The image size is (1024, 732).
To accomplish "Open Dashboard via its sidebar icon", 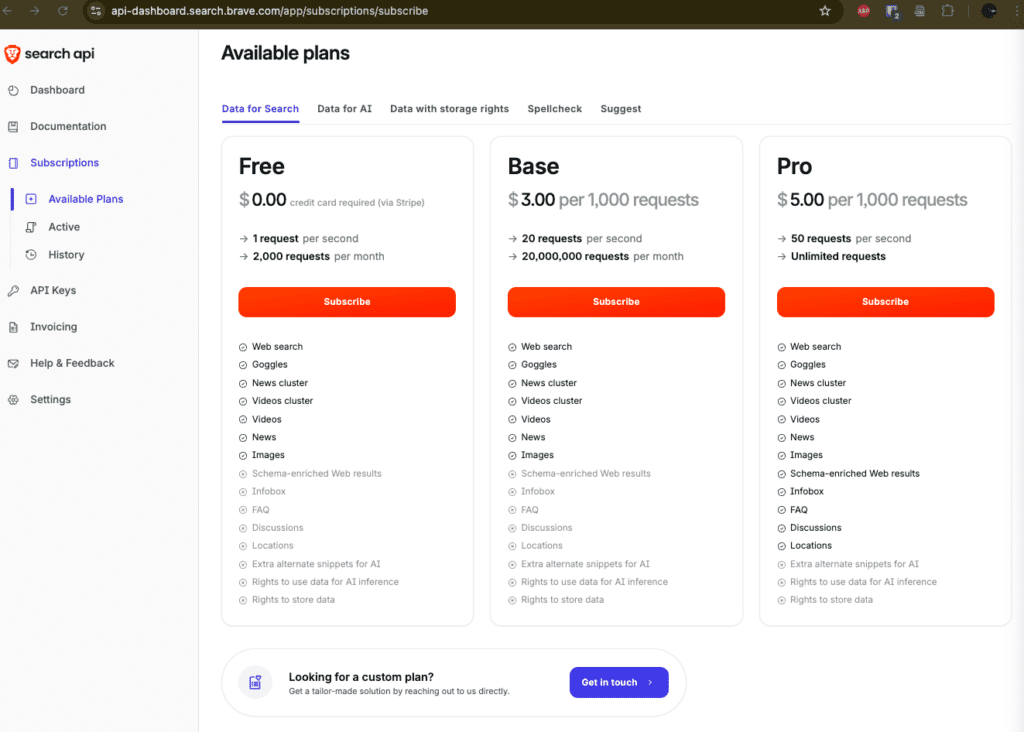I will click(x=13, y=90).
